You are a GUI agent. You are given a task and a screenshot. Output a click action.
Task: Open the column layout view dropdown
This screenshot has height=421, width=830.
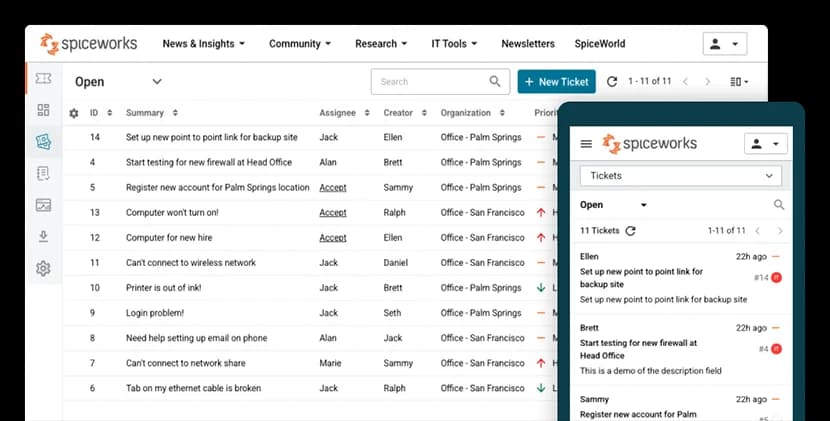click(x=739, y=82)
